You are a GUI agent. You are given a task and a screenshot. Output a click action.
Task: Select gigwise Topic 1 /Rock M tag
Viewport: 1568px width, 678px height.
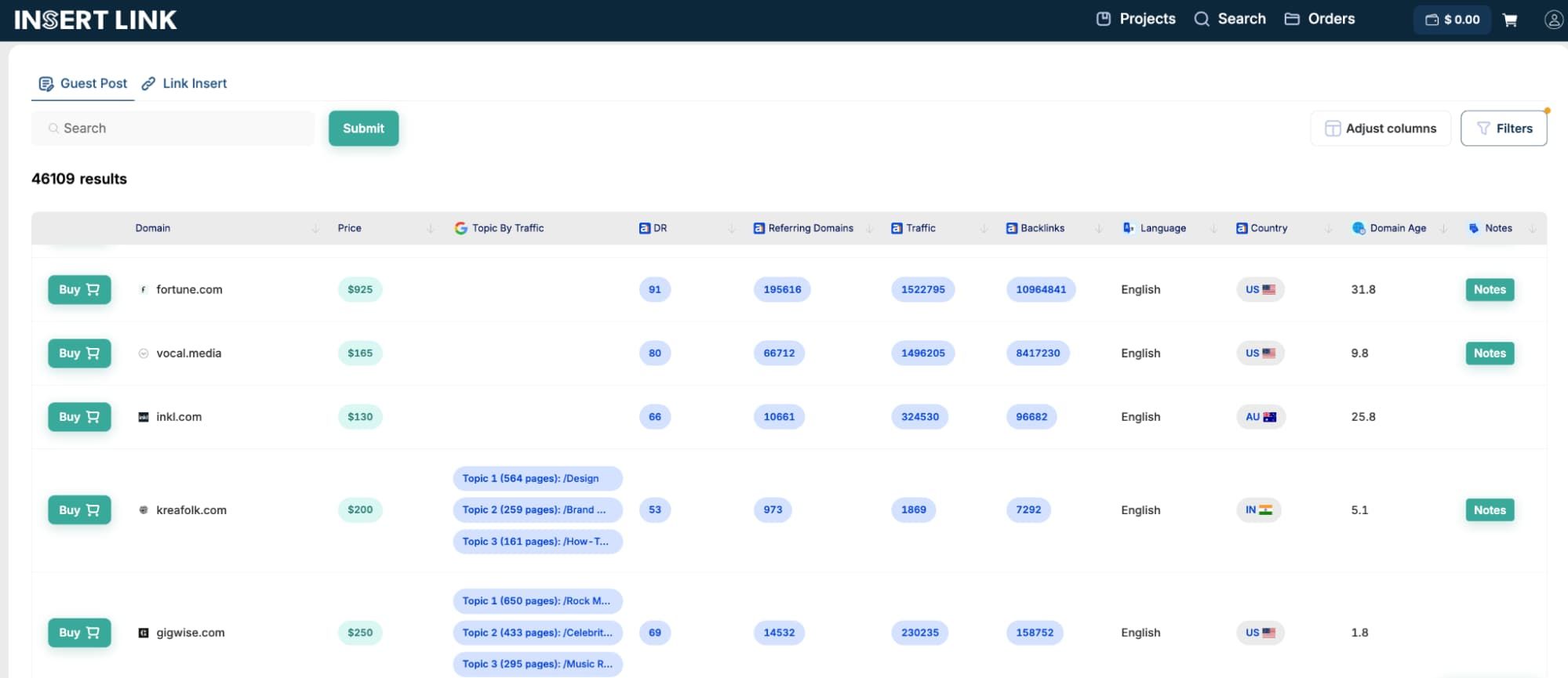tap(537, 600)
